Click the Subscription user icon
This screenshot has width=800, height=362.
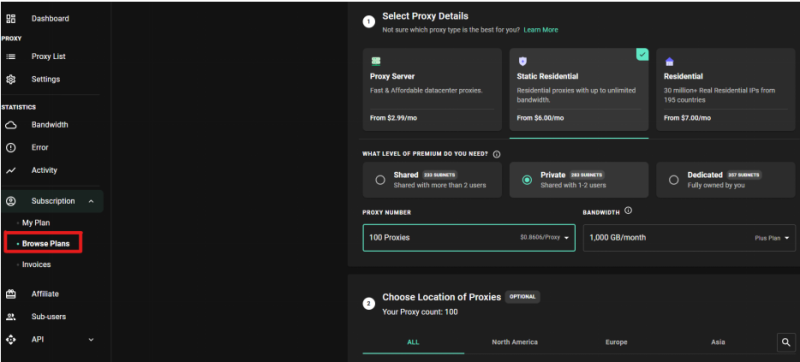pyautogui.click(x=11, y=201)
